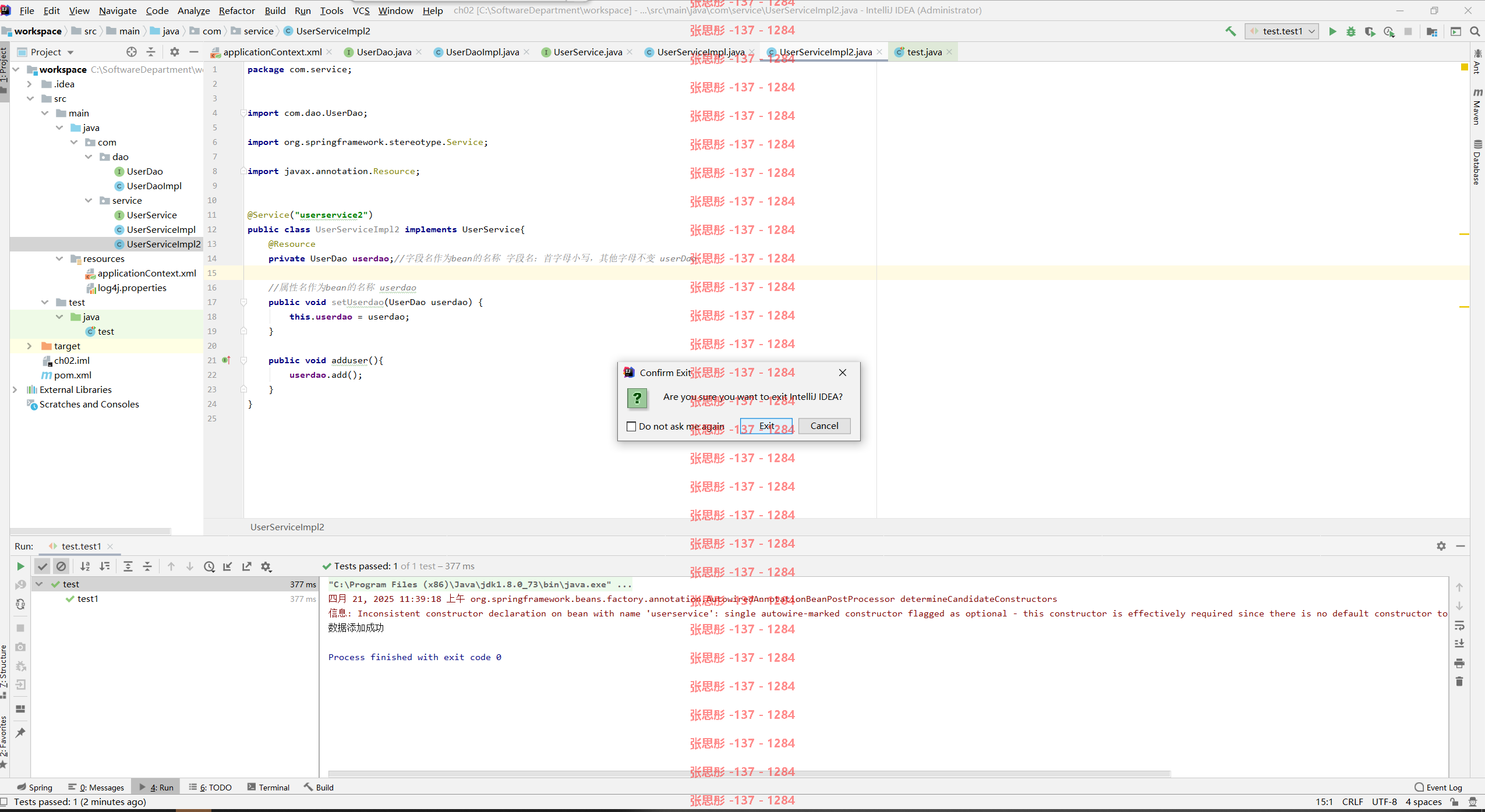Hide the Project panel with minus icon
This screenshot has width=1485, height=812.
point(194,52)
